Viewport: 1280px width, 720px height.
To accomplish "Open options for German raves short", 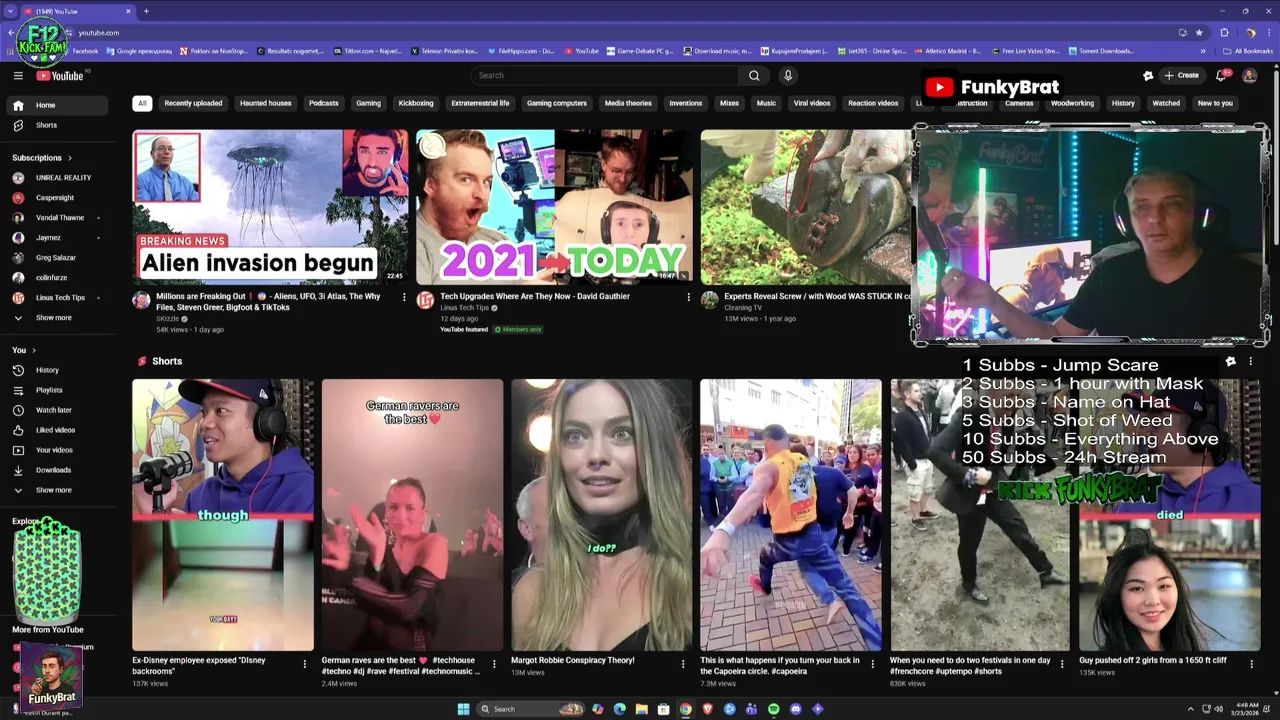I will click(x=494, y=663).
